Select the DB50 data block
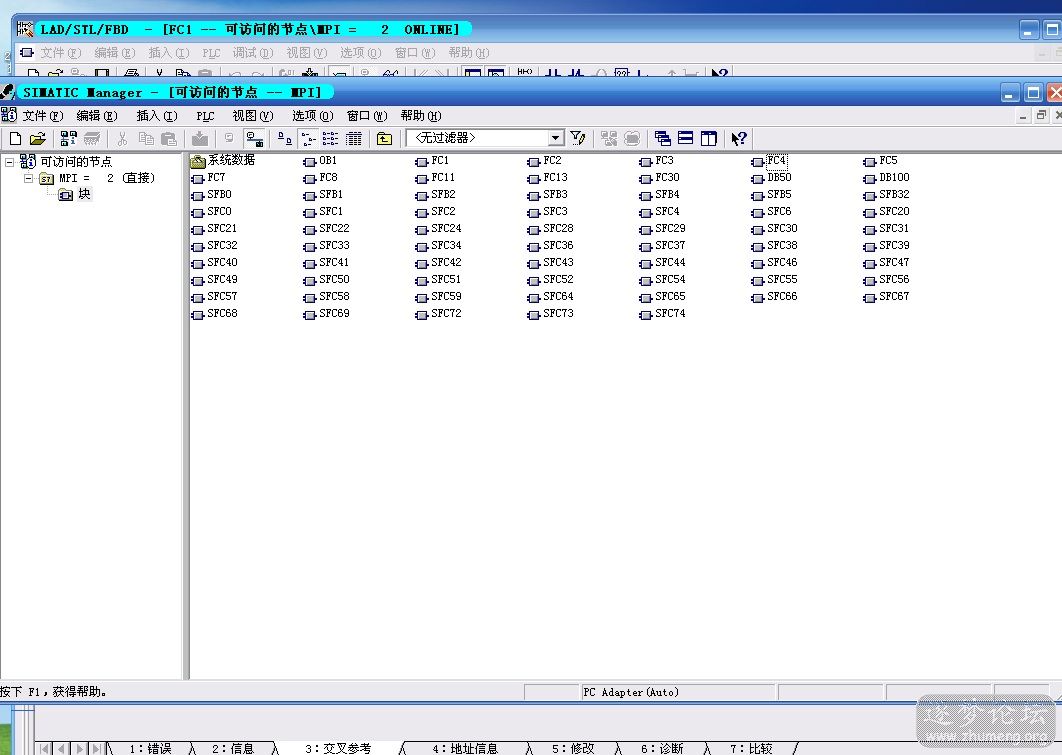The height and width of the screenshot is (755, 1062). click(771, 177)
